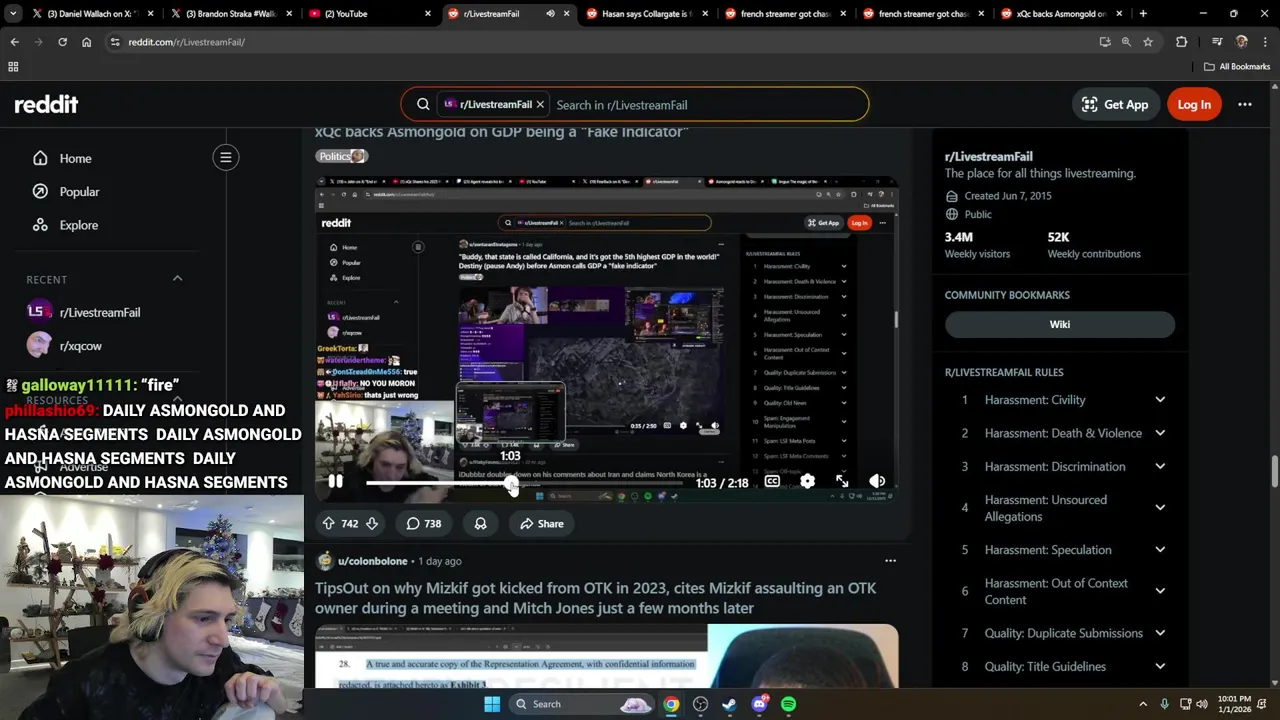Image resolution: width=1280 pixels, height=720 pixels.
Task: Open the Wiki community bookmark
Action: click(x=1060, y=324)
